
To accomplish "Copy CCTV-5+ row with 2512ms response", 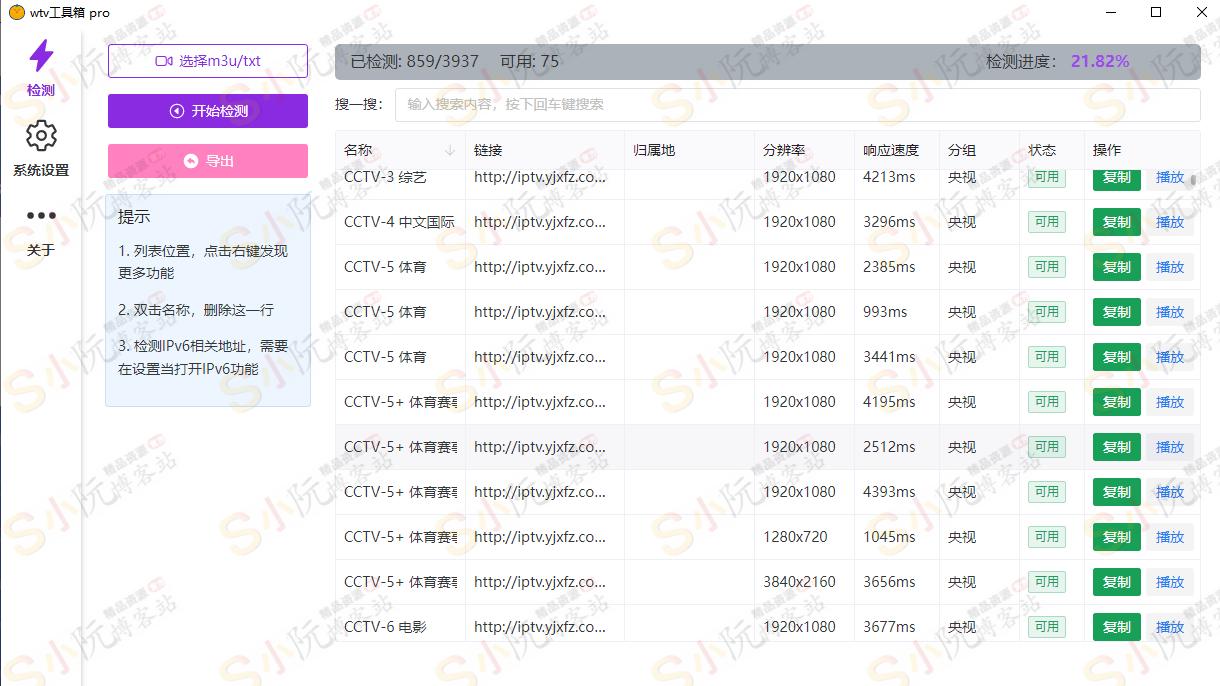I will [x=1116, y=447].
